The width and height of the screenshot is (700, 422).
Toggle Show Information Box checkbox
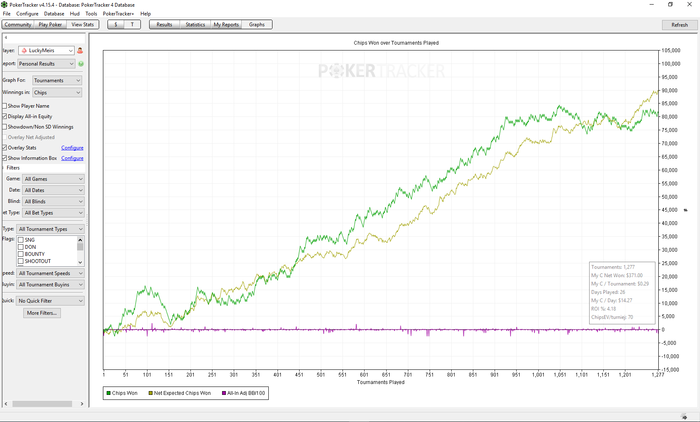click(4, 158)
